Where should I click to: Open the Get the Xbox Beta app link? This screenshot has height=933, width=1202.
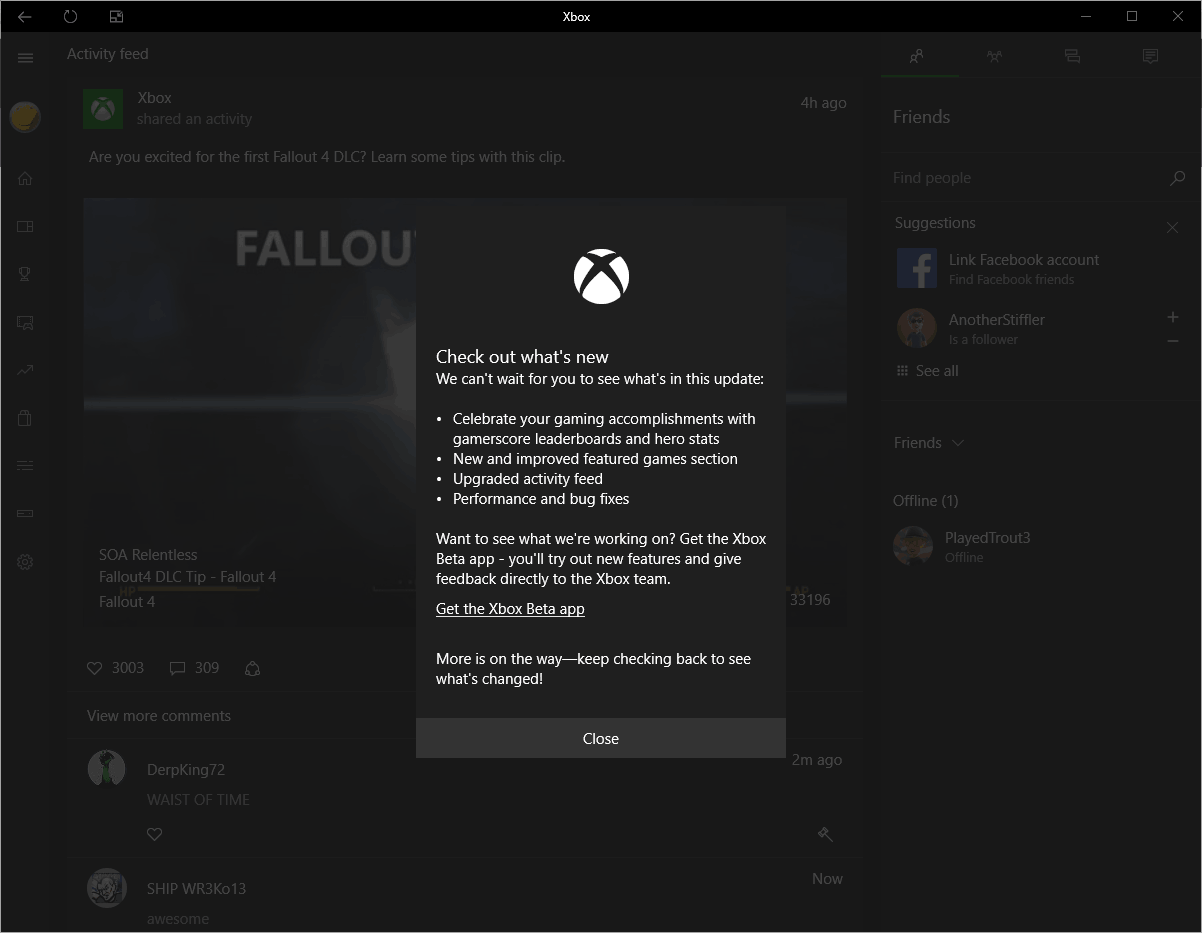coord(510,609)
